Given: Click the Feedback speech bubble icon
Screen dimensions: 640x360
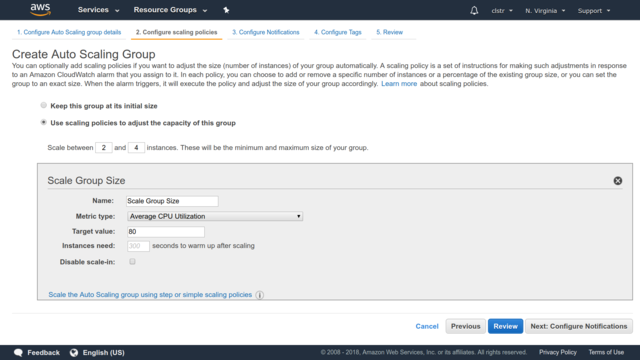Looking at the screenshot, I should coord(18,353).
